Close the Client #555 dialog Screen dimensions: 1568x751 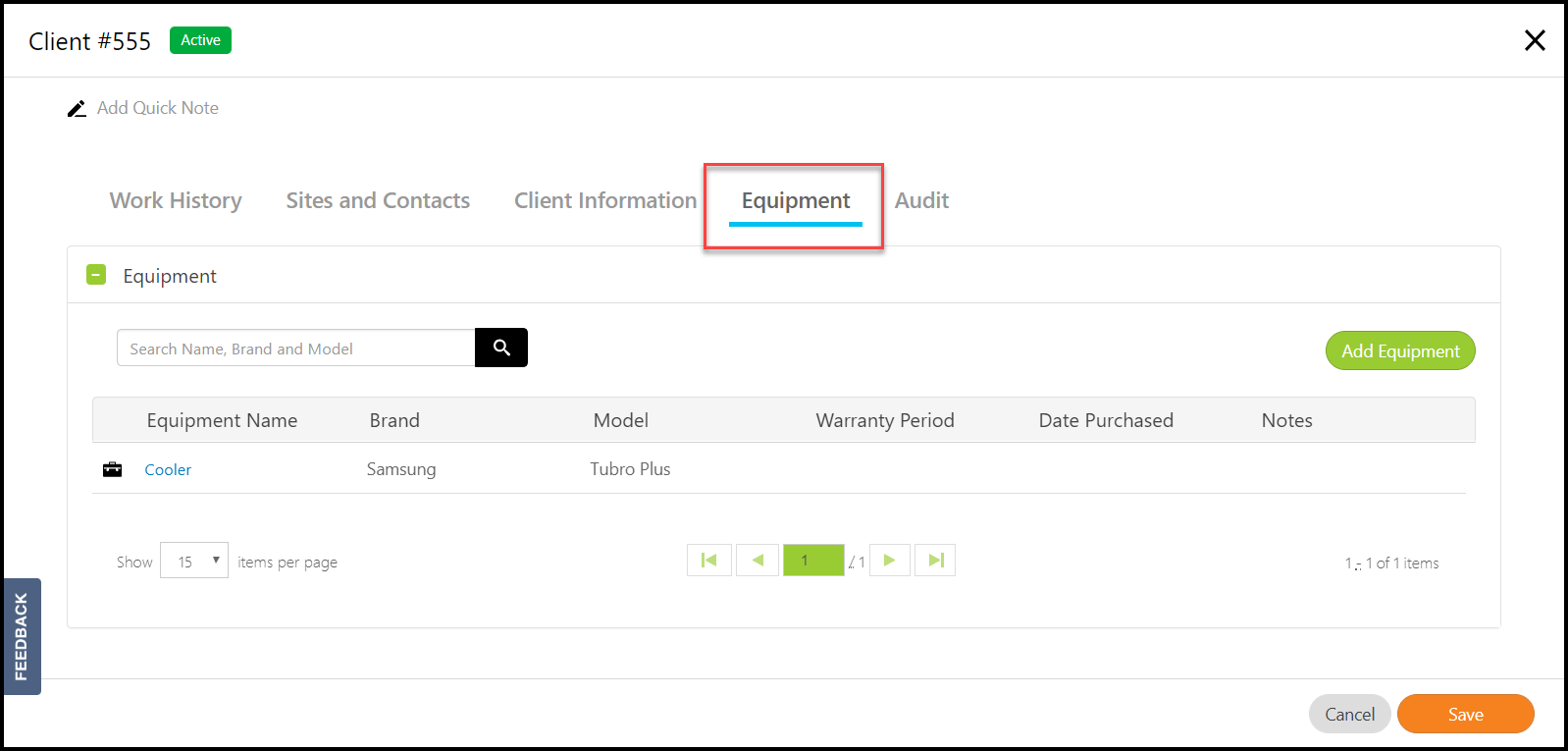(x=1535, y=40)
